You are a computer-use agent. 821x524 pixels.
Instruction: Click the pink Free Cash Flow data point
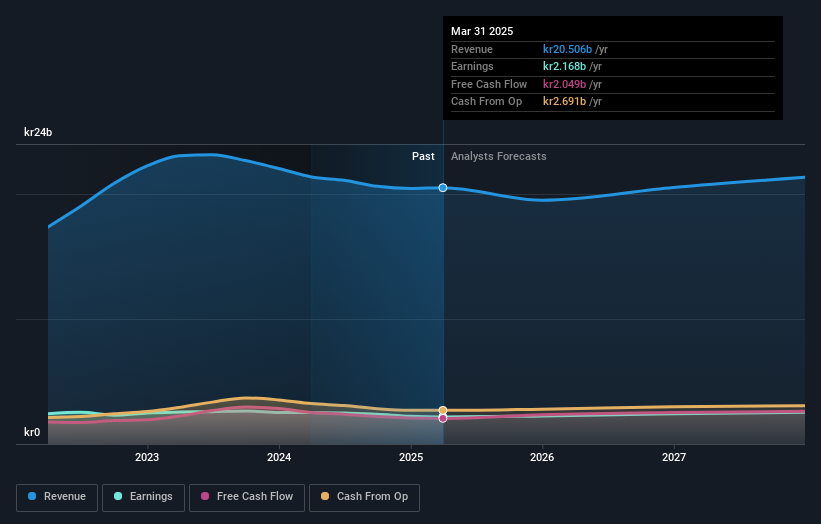click(443, 418)
